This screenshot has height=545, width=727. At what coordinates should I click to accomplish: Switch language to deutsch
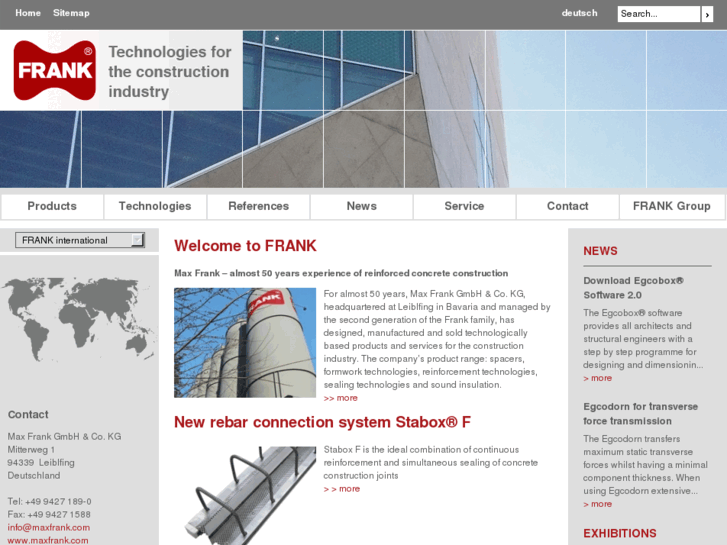580,13
